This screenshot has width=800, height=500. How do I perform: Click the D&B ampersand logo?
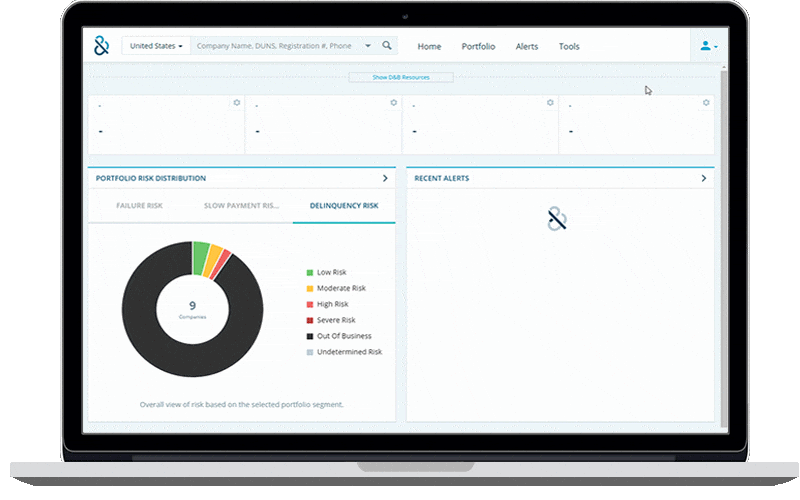click(x=101, y=46)
